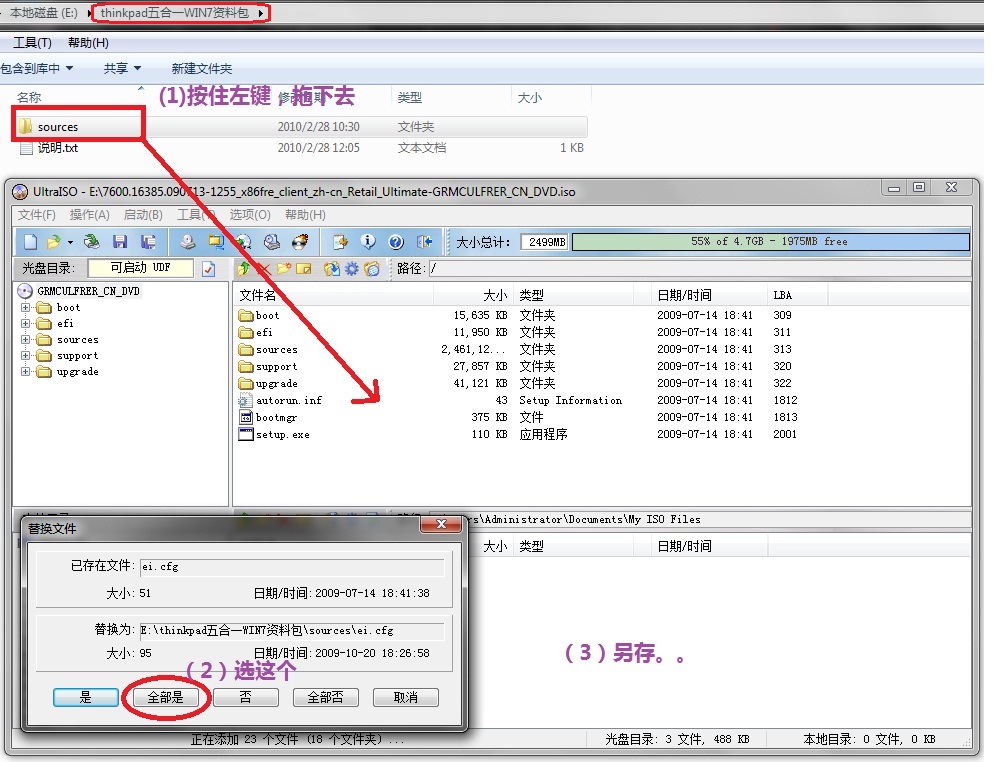The height and width of the screenshot is (762, 1008).
Task: Click the folder-with-globe icon next to gear
Action: [372, 269]
